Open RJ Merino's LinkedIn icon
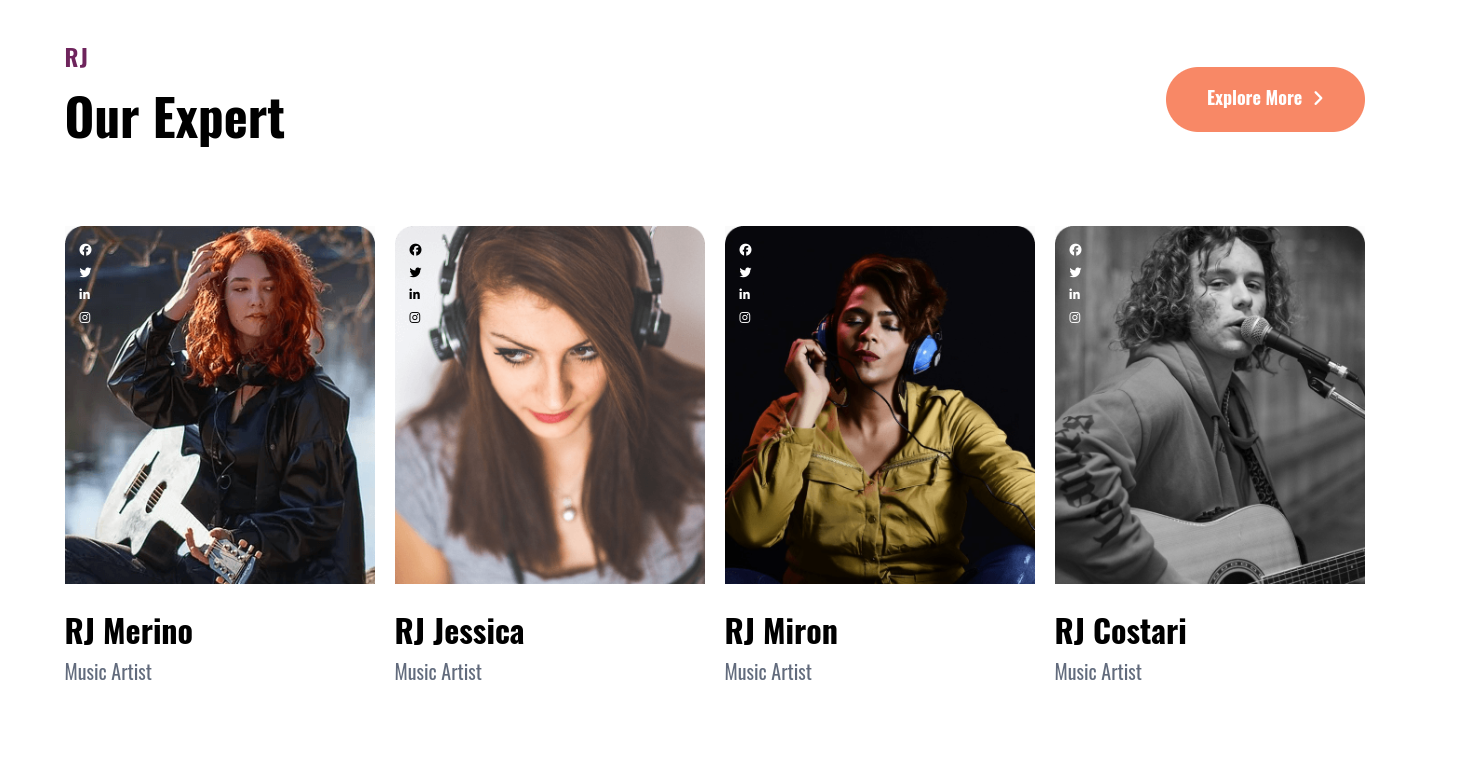This screenshot has height=763, width=1468. (85, 294)
